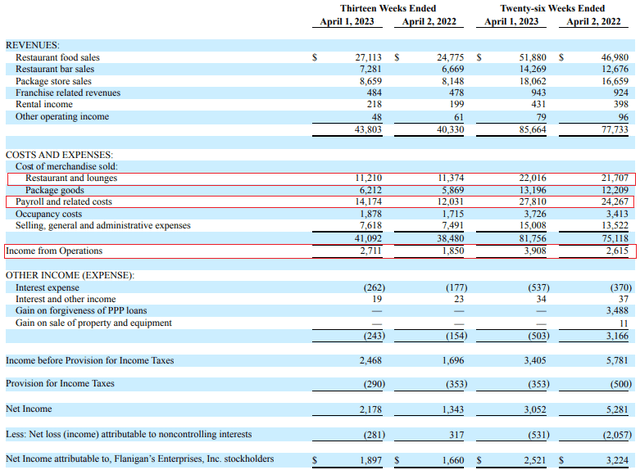Click the Interest expense row label
The width and height of the screenshot is (640, 470).
click(47, 288)
